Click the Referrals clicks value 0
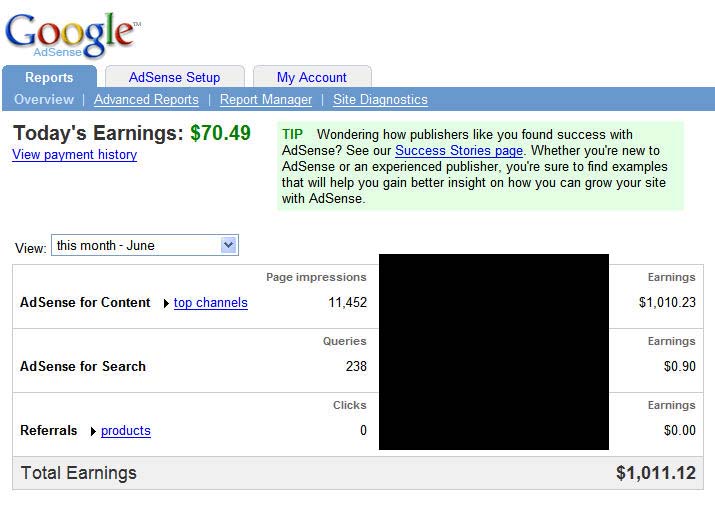The height and width of the screenshot is (505, 715). (363, 430)
